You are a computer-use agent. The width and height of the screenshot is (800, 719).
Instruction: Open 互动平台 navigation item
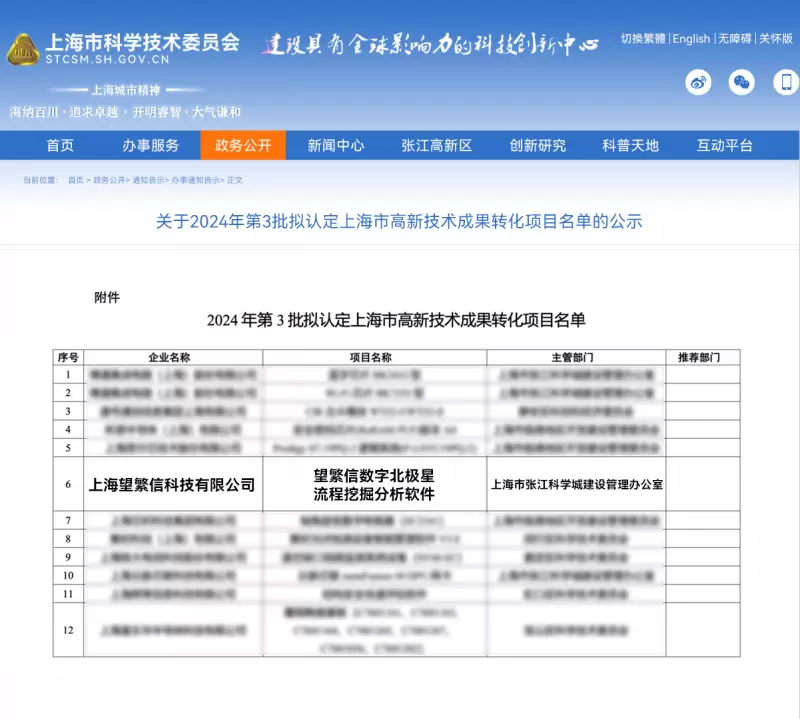[724, 145]
